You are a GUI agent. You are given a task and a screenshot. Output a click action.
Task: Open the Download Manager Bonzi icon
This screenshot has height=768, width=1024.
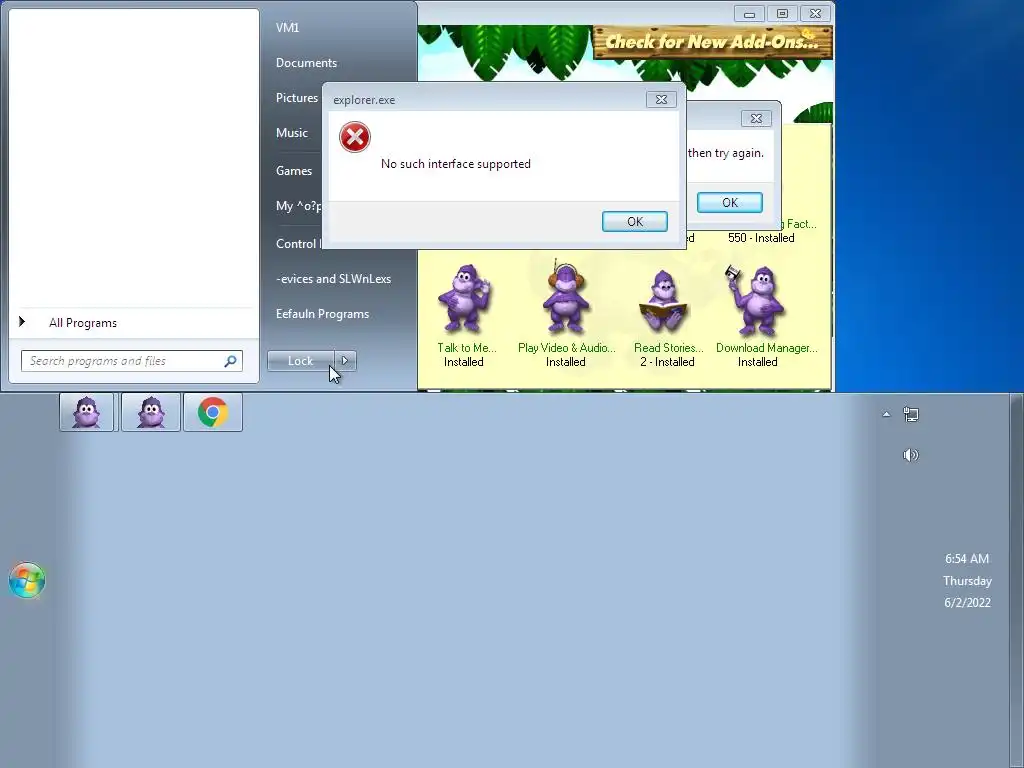click(x=756, y=300)
